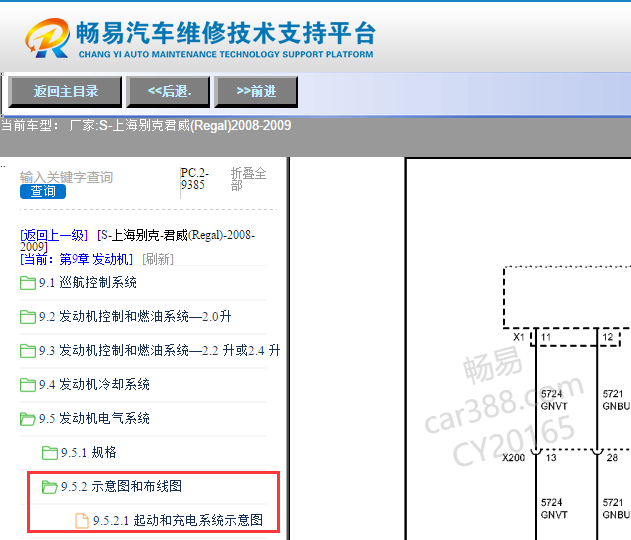Click the PC.2-9385 label
Image resolution: width=631 pixels, height=540 pixels.
(194, 179)
